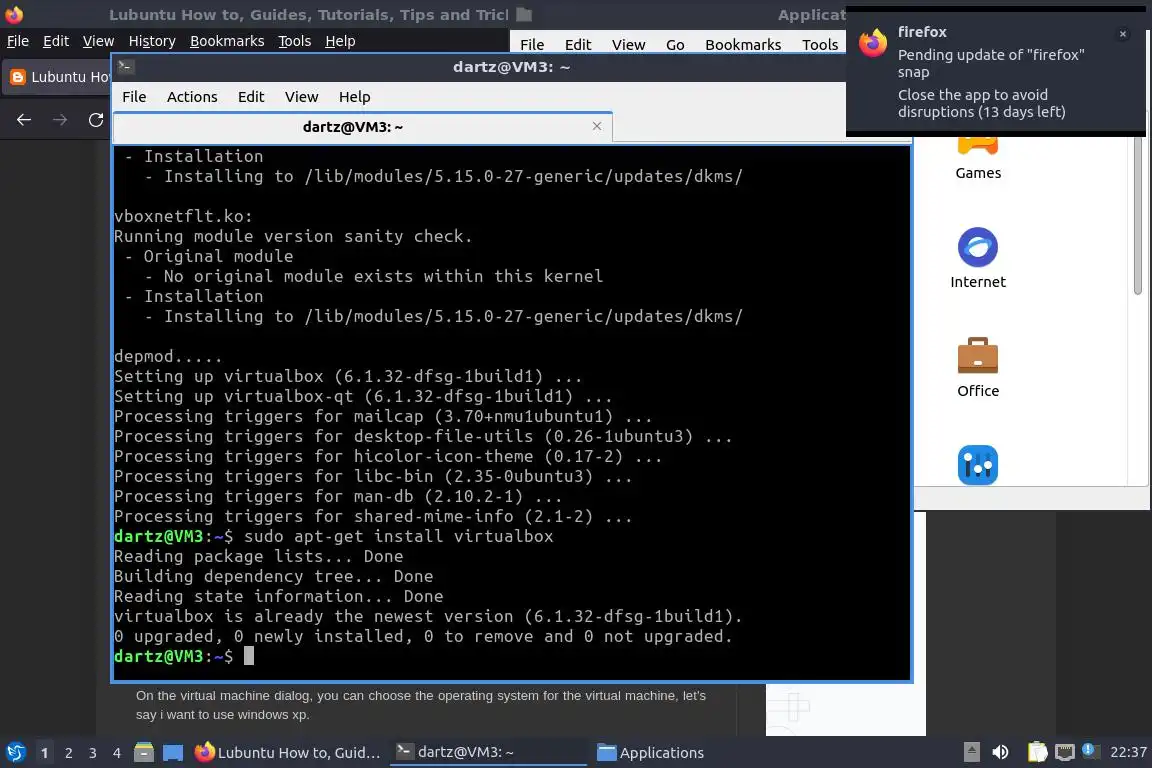Select the Lubuntu How to Firefox browser tab

tap(57, 77)
